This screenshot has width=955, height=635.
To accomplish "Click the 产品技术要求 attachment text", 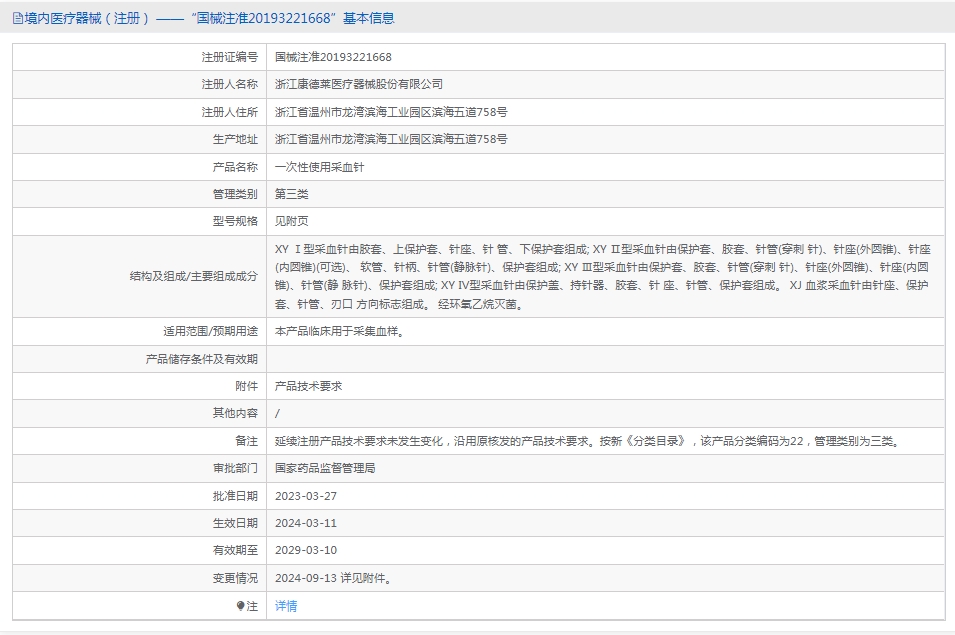I will (x=308, y=386).
